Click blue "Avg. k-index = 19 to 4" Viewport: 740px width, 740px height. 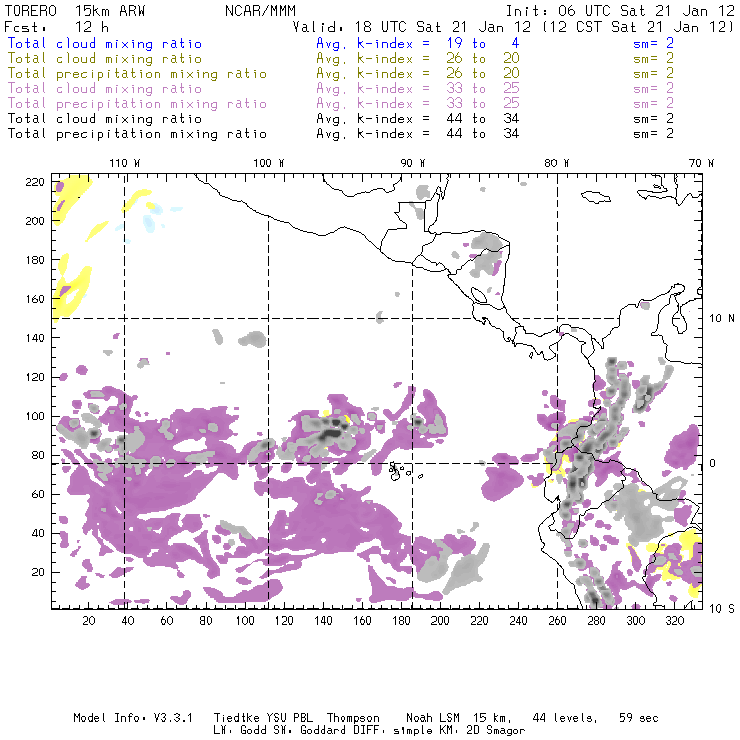pyautogui.click(x=418, y=43)
